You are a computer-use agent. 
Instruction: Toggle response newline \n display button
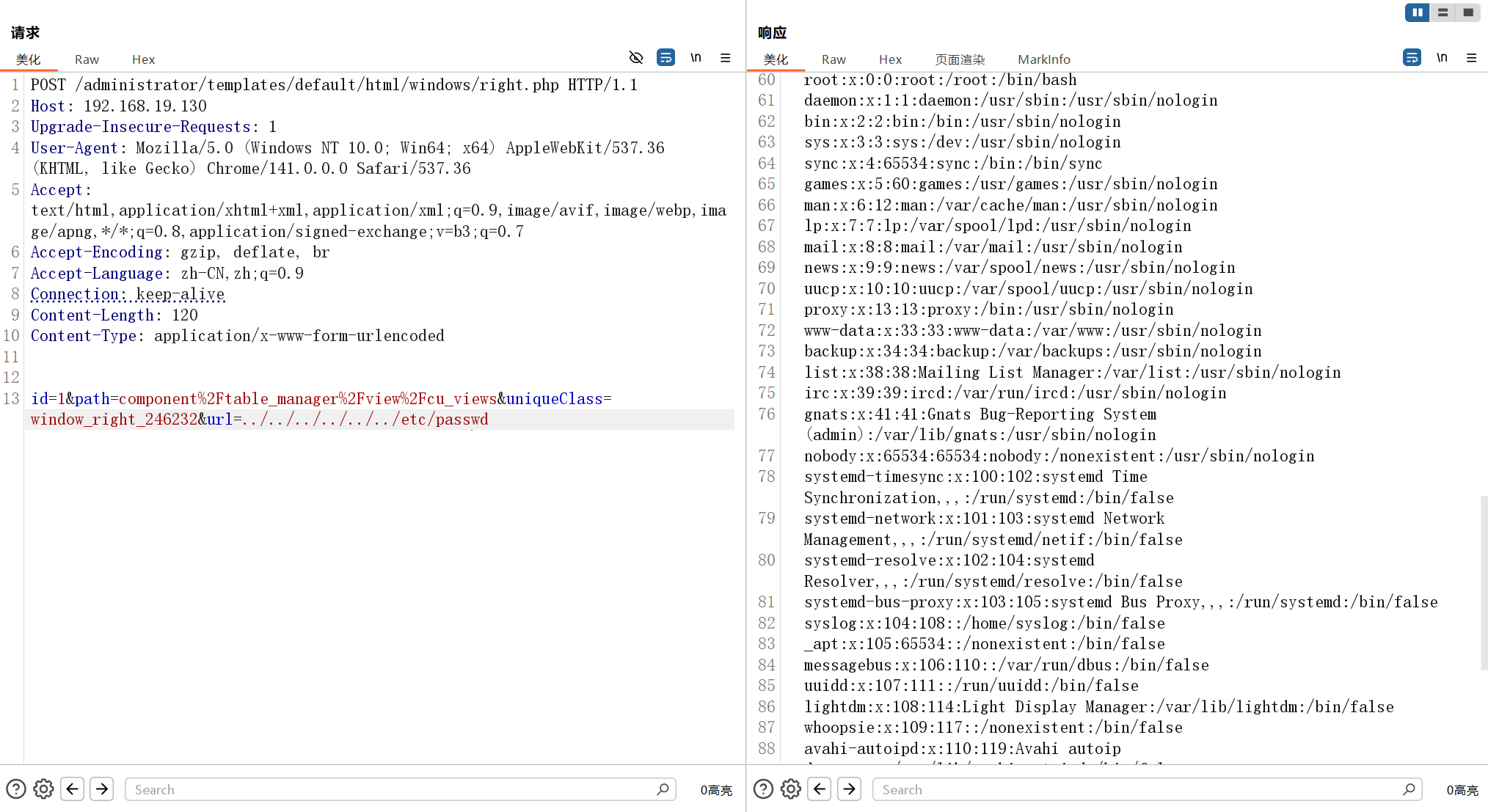click(x=1442, y=58)
